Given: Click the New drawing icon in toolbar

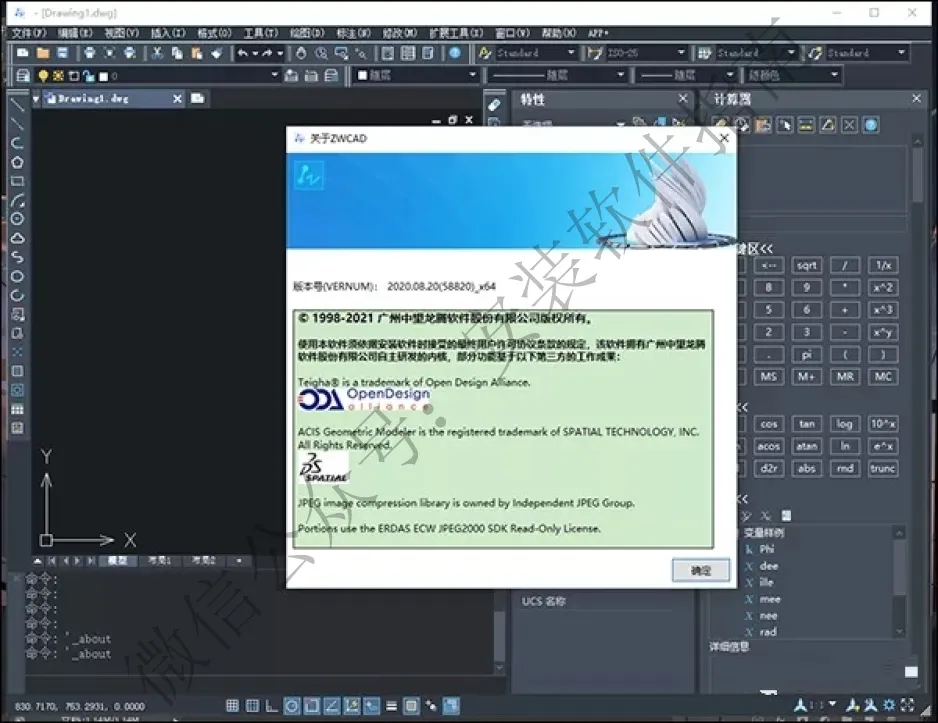Looking at the screenshot, I should click(23, 53).
